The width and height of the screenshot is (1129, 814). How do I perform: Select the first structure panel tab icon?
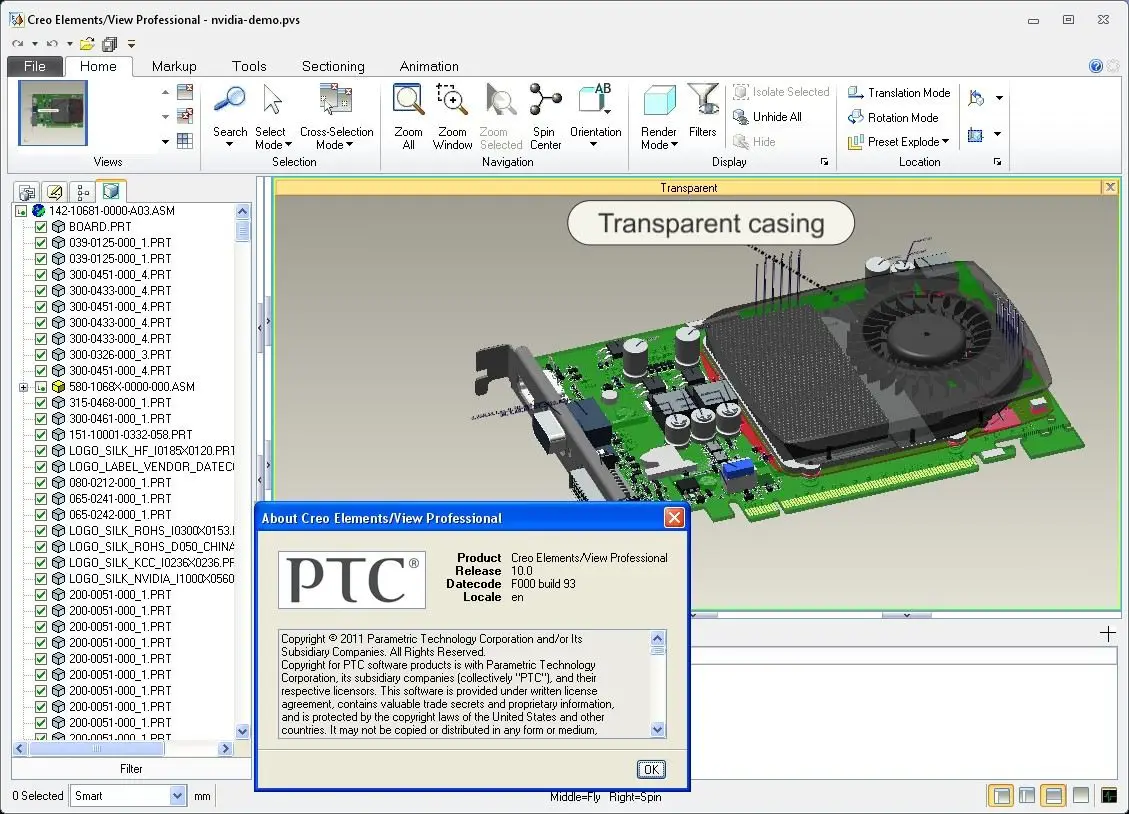tap(27, 192)
